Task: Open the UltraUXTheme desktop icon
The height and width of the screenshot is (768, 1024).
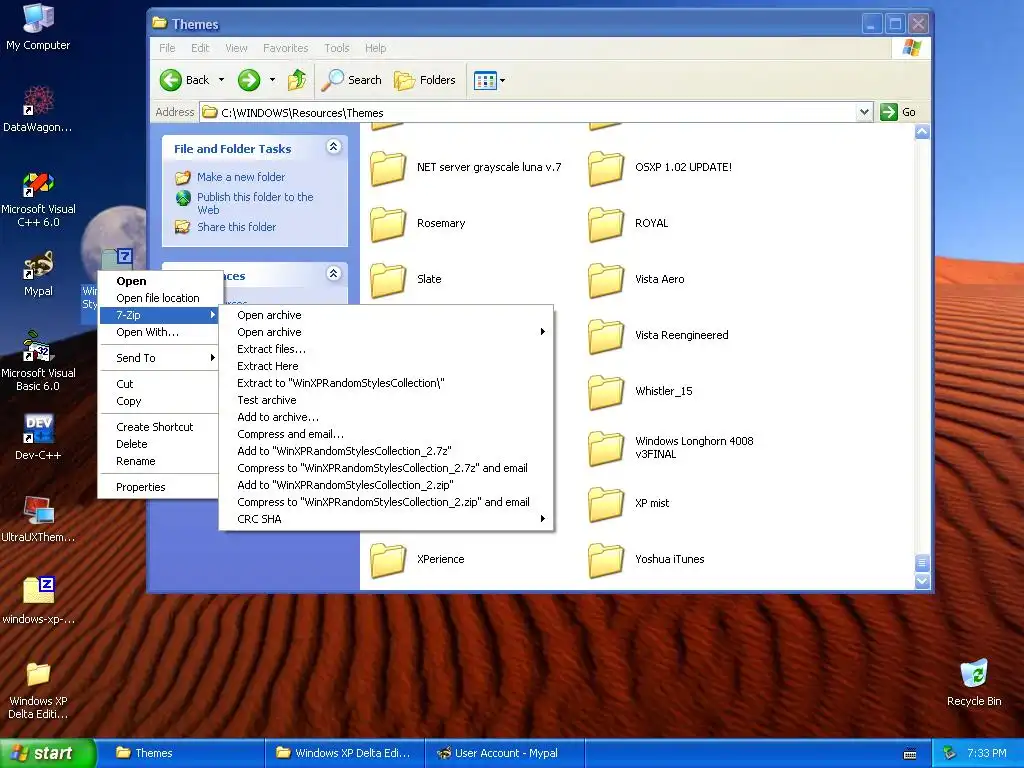Action: tap(38, 519)
